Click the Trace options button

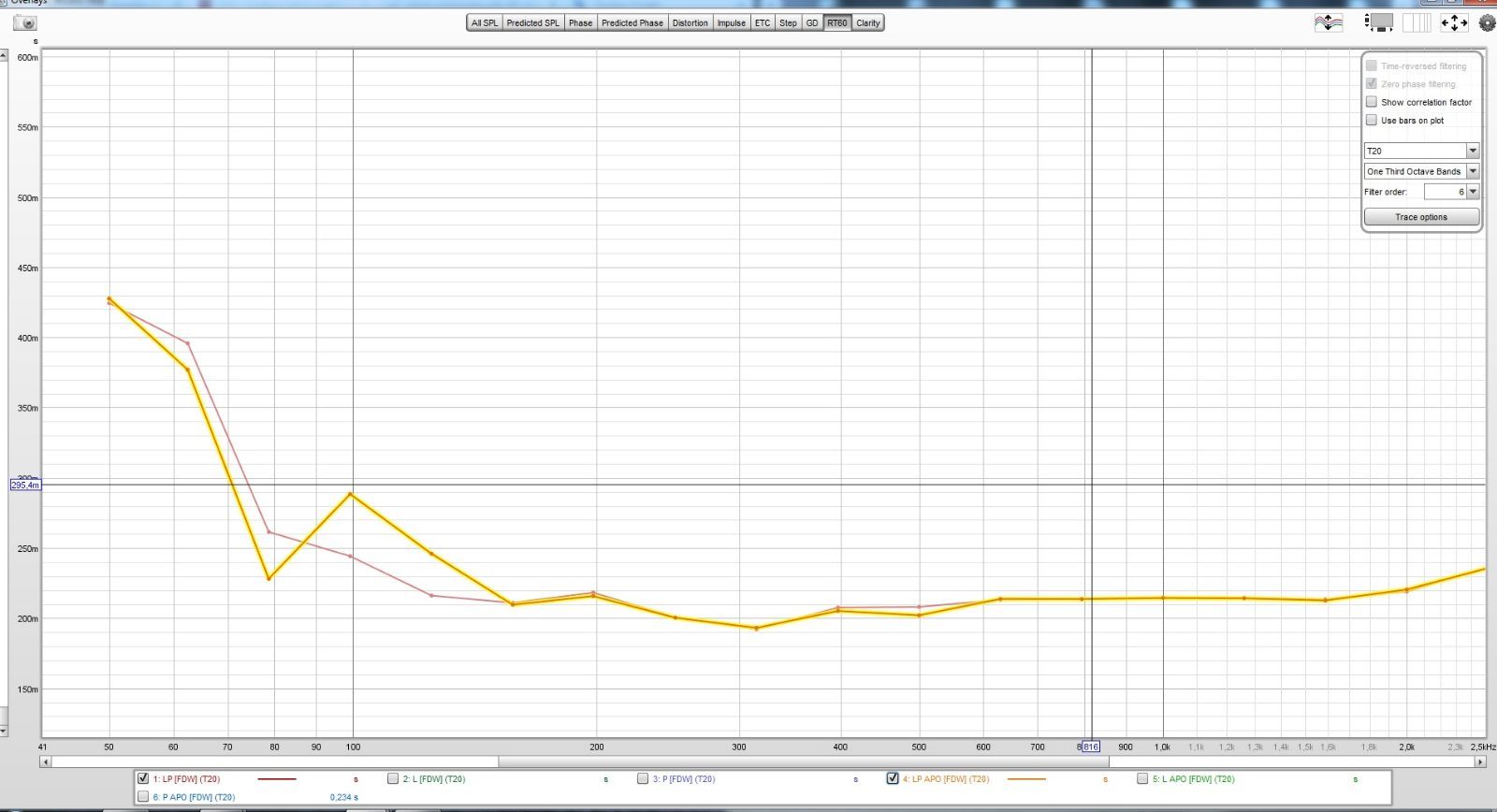point(1421,217)
